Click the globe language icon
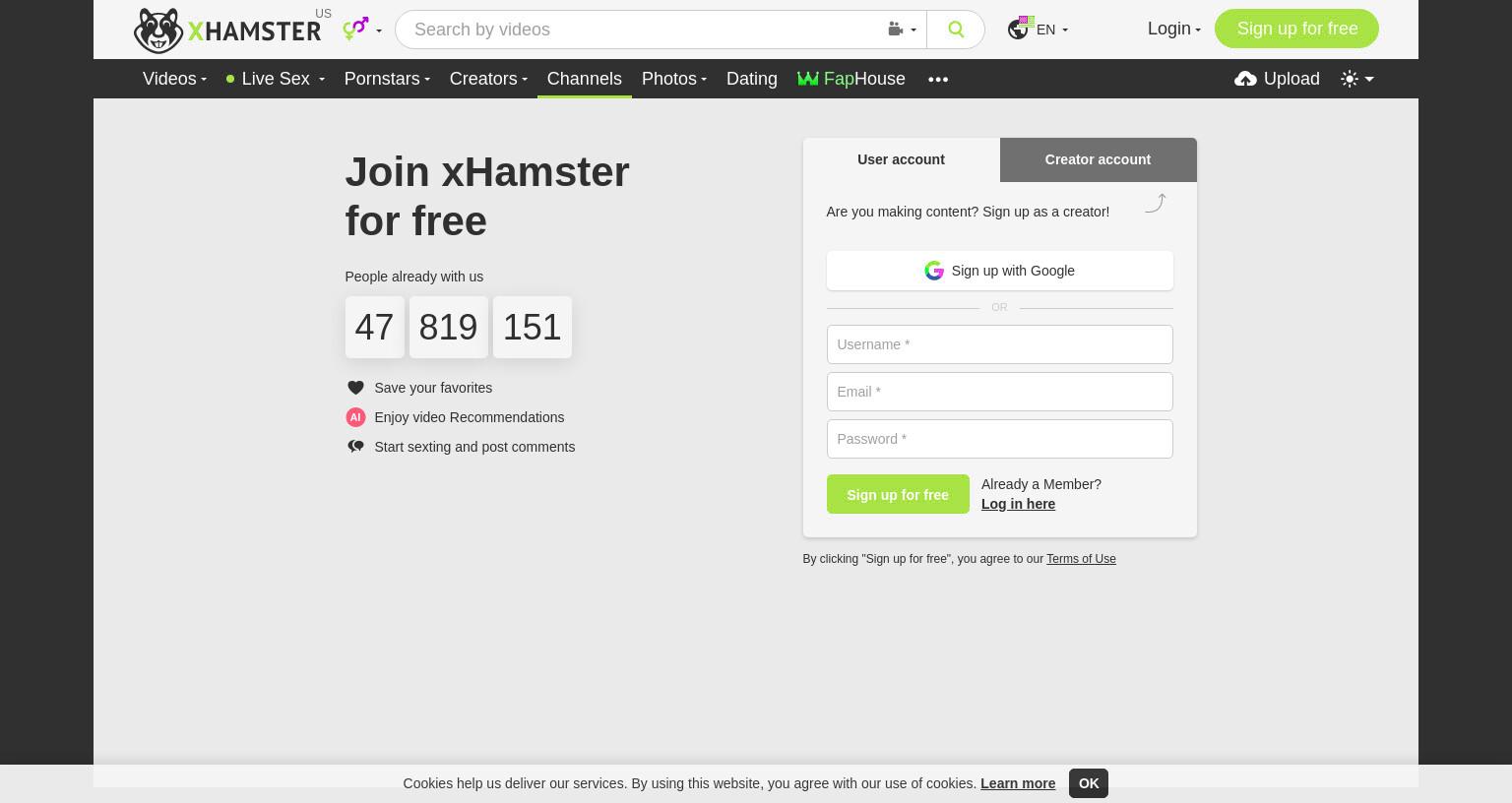This screenshot has width=1512, height=803. (x=1018, y=30)
